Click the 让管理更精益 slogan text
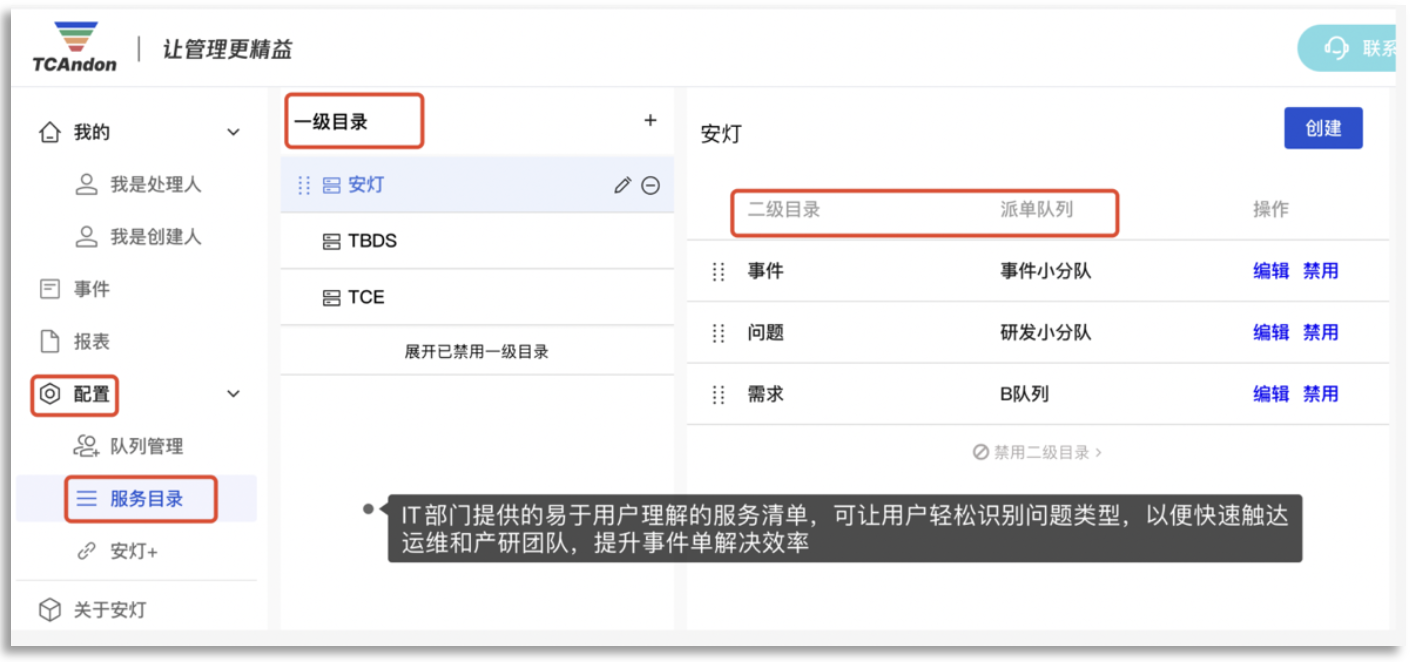This screenshot has width=1410, height=662. point(227,49)
